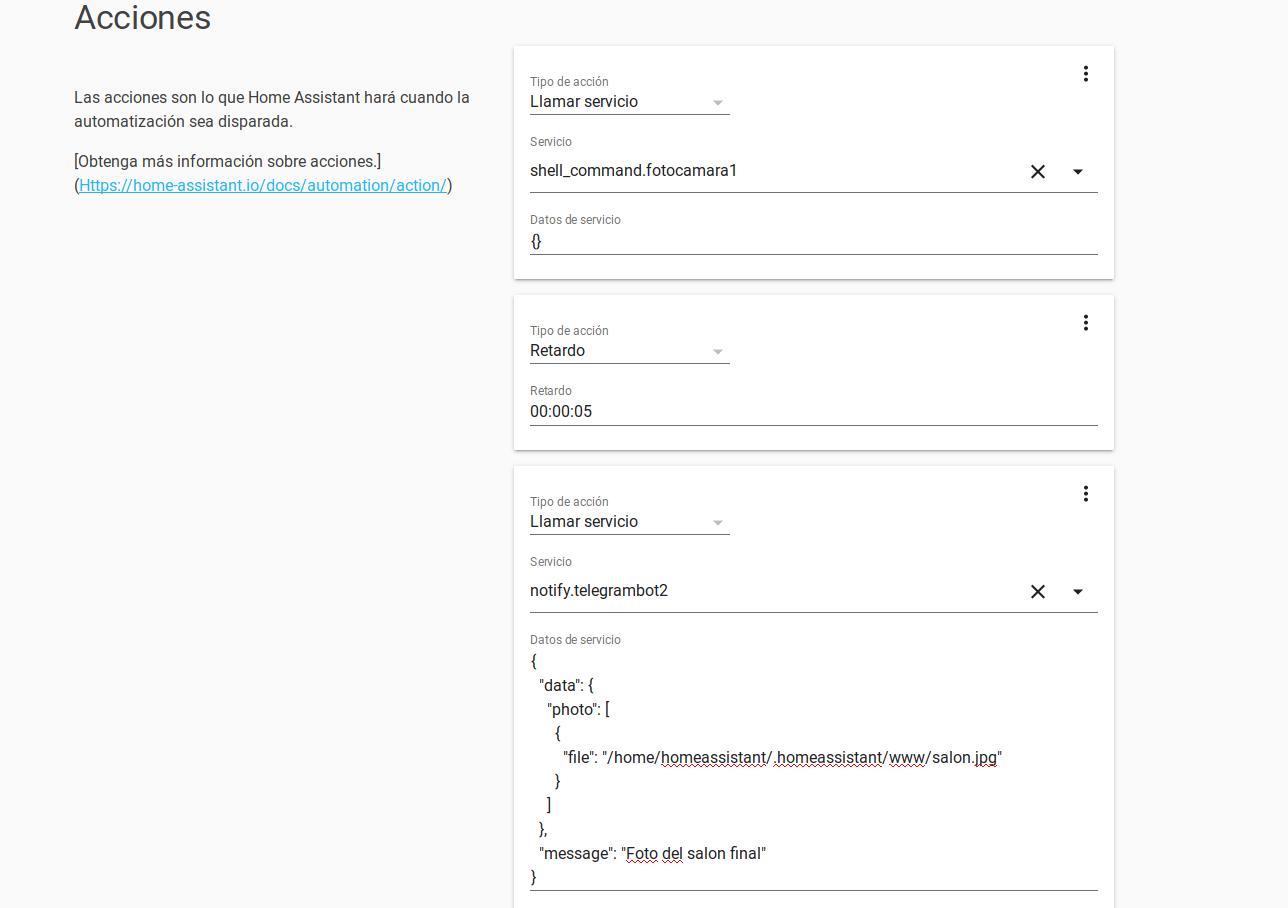The height and width of the screenshot is (908, 1288).
Task: Expand the service list for notify.telegrambot2
Action: (x=1077, y=592)
